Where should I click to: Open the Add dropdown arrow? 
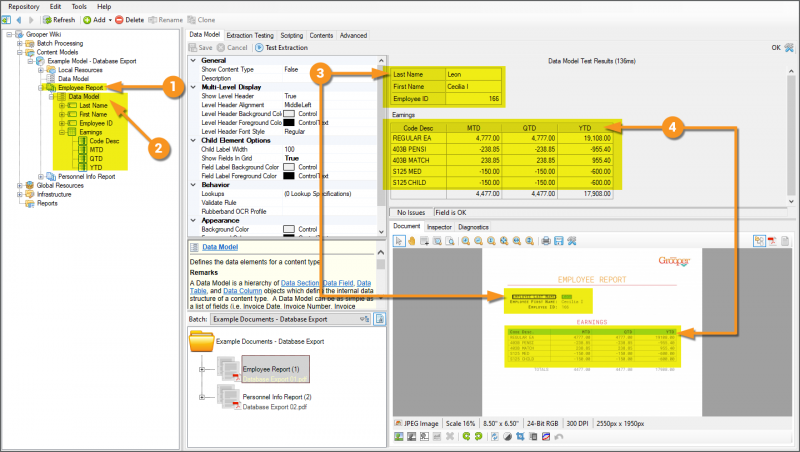[x=108, y=19]
